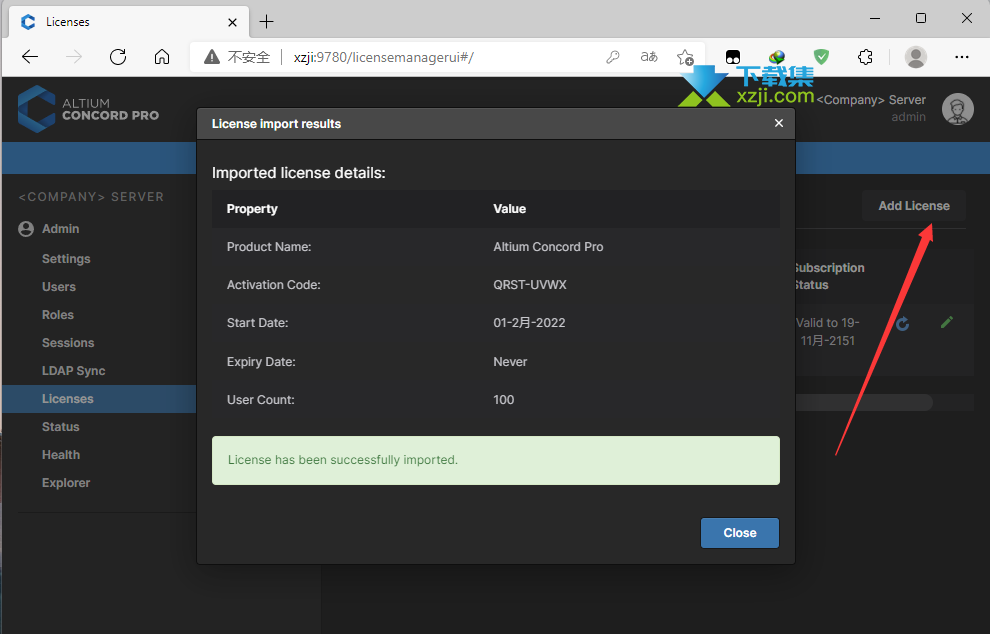Open Users in the sidebar
Viewport: 990px width, 634px height.
pos(59,287)
